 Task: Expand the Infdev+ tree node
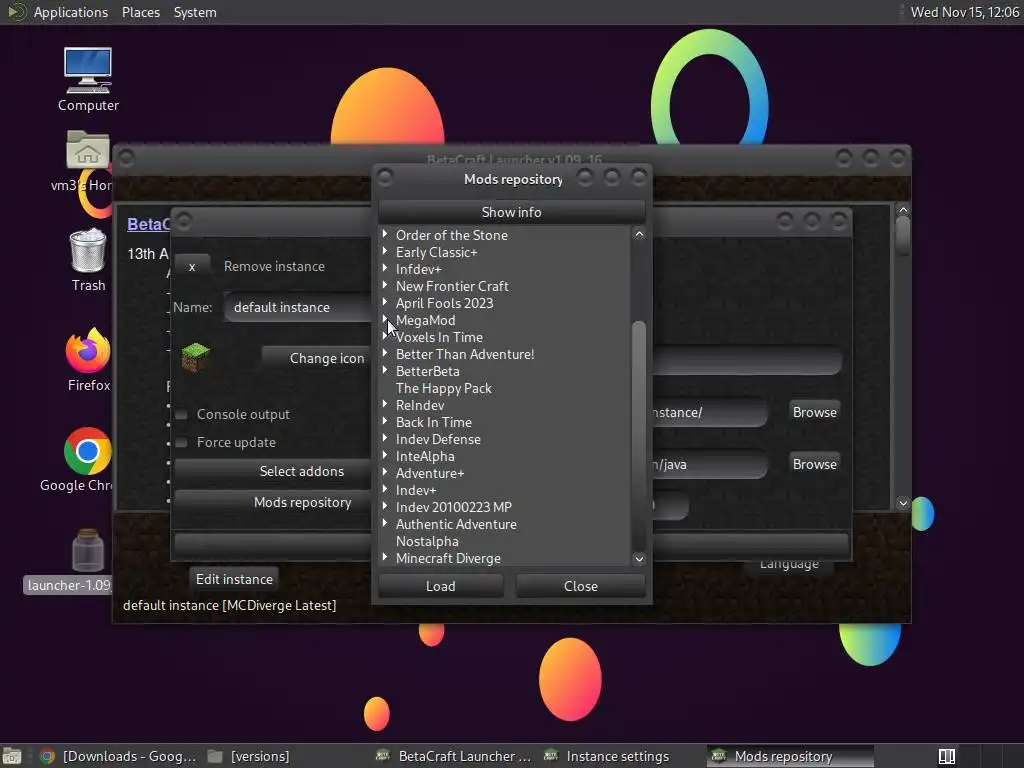pos(385,268)
